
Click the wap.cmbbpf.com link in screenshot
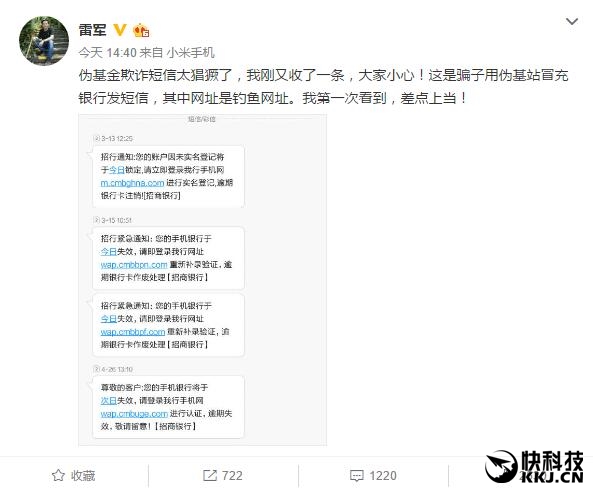coord(133,332)
